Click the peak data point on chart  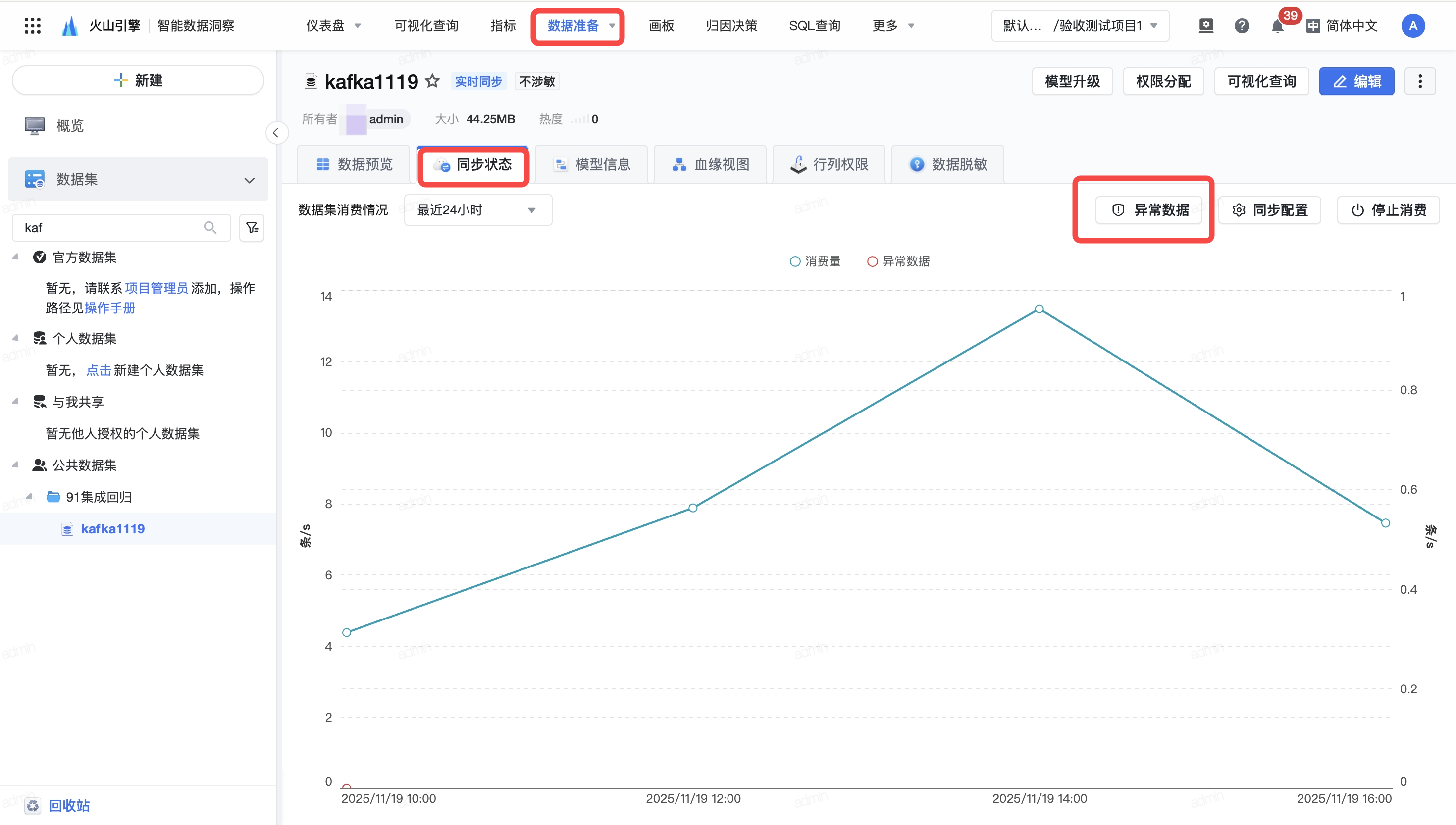[1039, 309]
